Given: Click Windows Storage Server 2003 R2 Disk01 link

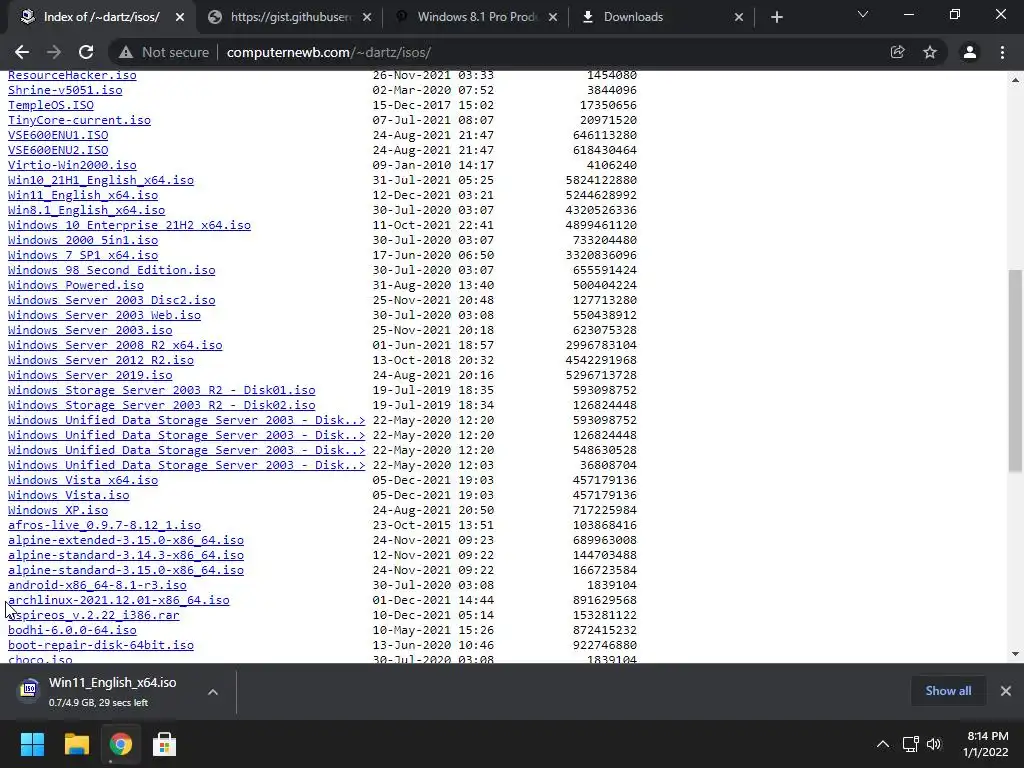Looking at the screenshot, I should [161, 391].
